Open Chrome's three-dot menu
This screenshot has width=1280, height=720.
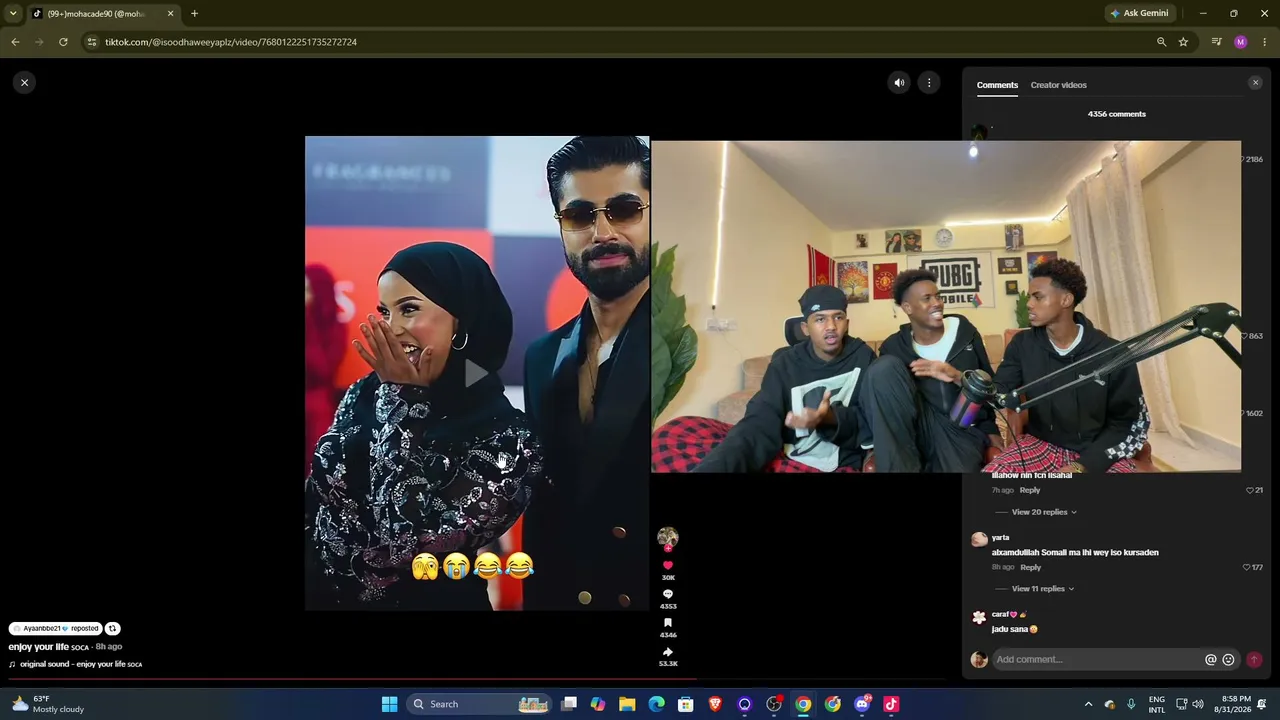[1264, 42]
